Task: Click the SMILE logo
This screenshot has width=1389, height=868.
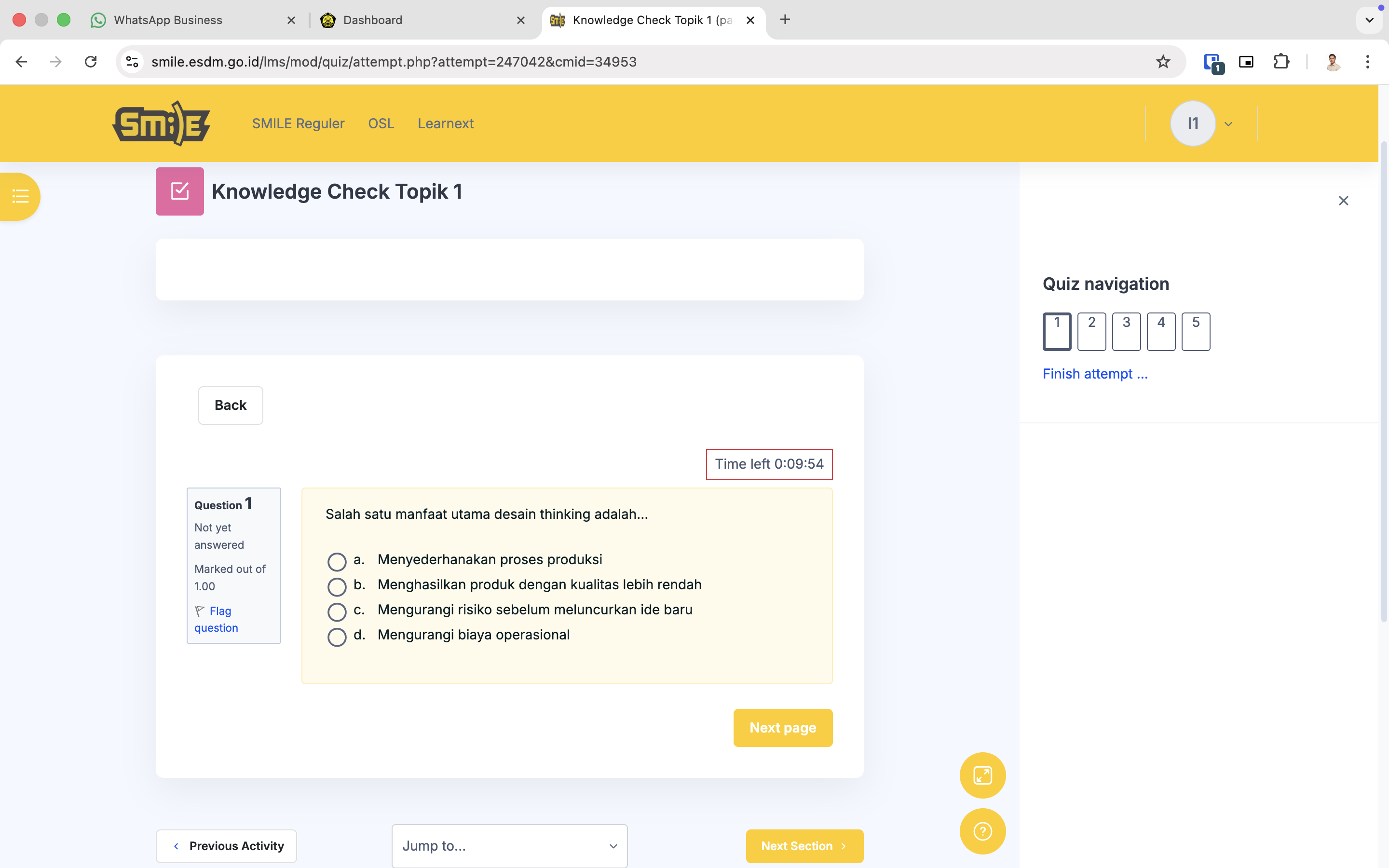Action: [161, 123]
